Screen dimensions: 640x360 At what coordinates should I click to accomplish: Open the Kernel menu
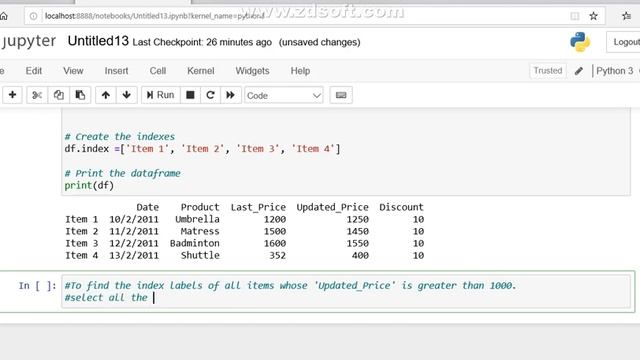tap(200, 71)
